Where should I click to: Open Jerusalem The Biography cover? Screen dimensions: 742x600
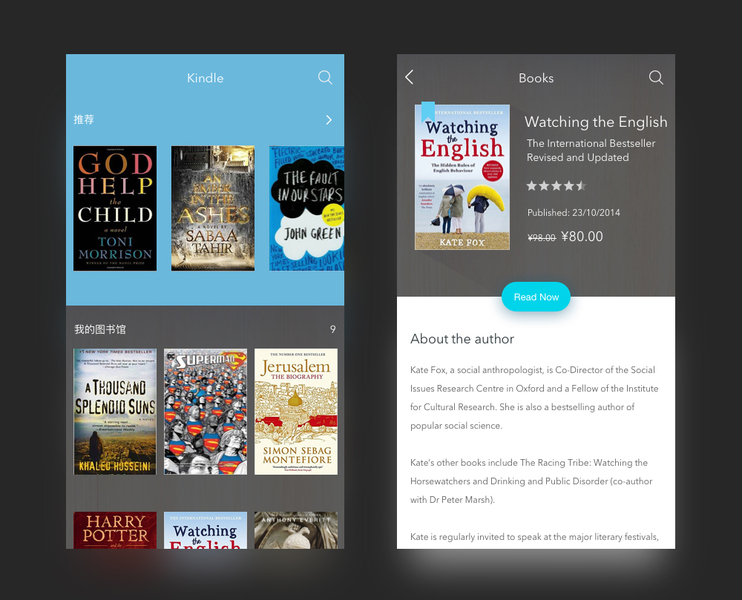pos(296,412)
